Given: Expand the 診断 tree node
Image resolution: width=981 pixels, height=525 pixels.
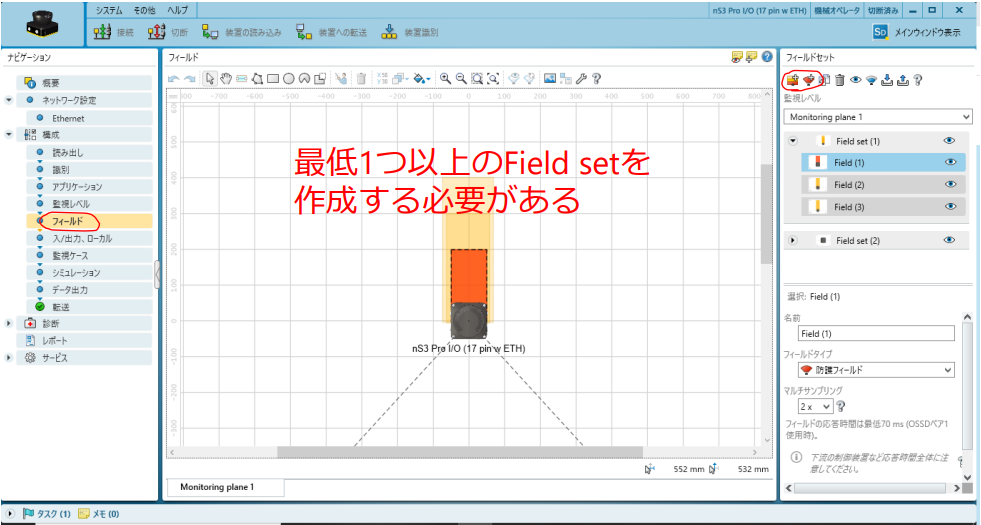Looking at the screenshot, I should pyautogui.click(x=9, y=324).
